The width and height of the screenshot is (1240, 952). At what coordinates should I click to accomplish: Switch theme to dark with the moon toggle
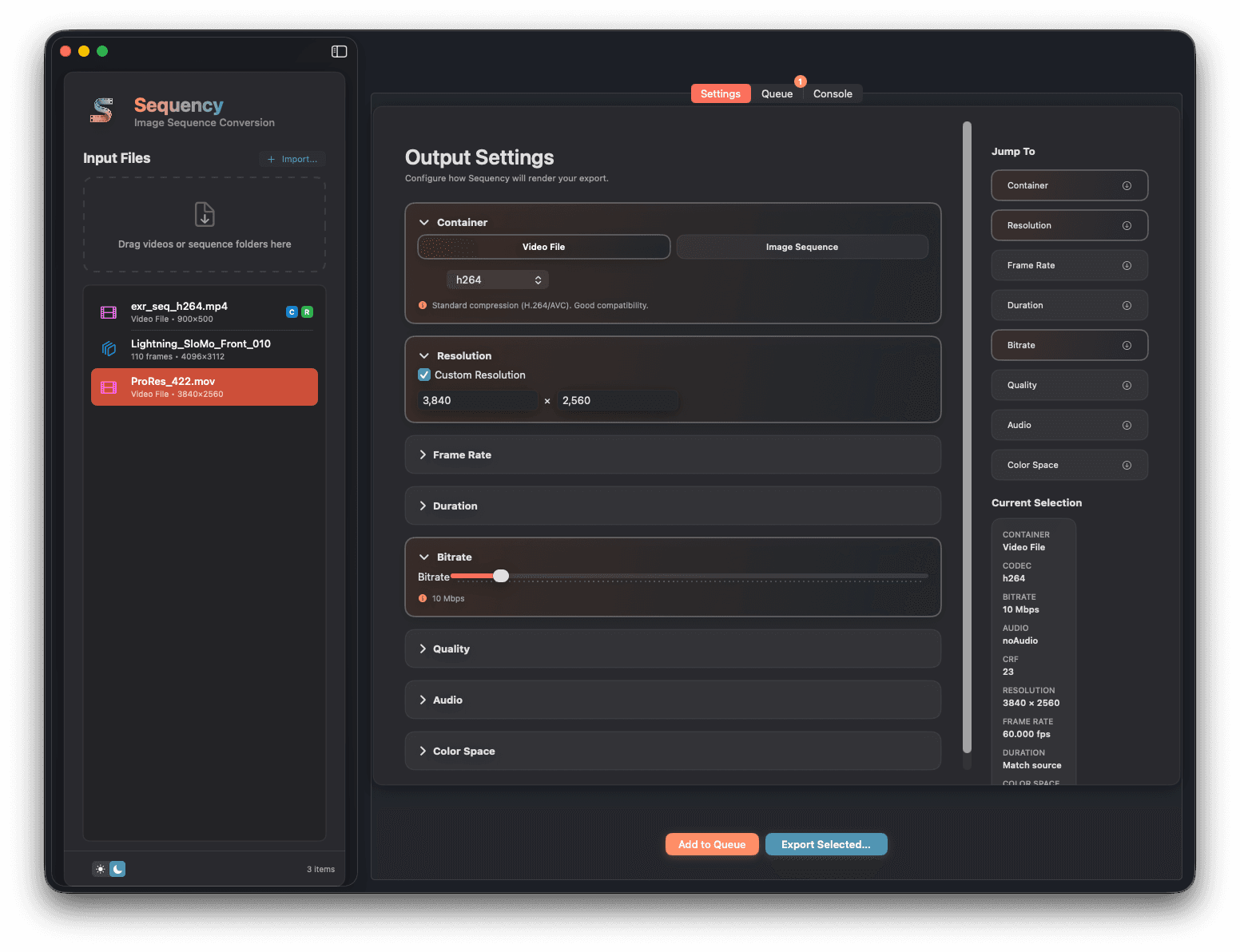(x=117, y=869)
